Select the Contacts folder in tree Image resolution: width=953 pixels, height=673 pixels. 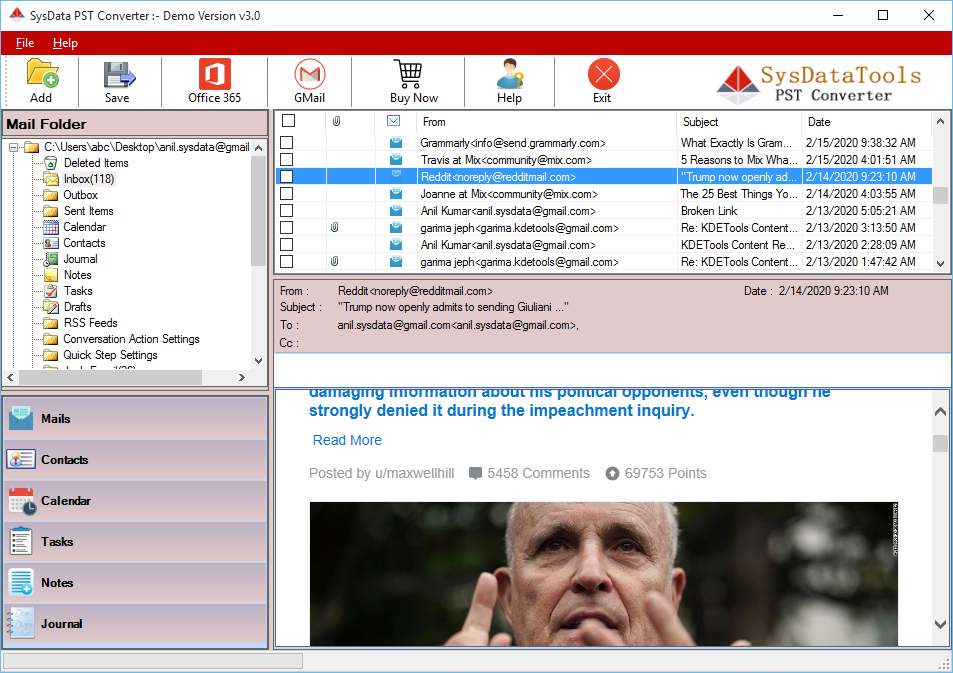(84, 243)
